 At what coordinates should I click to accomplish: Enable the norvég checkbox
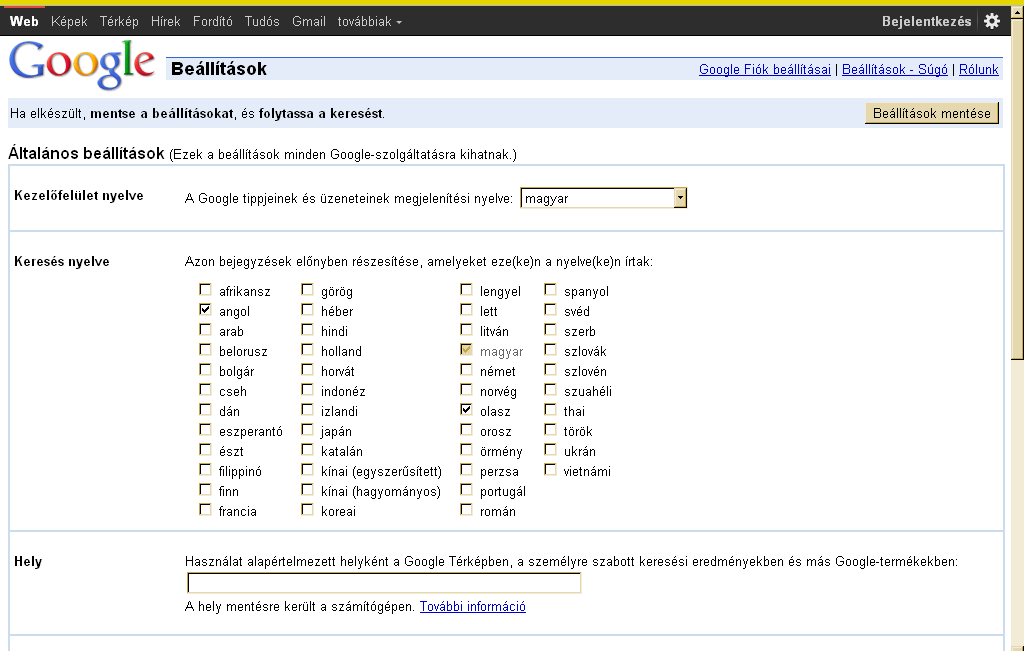(x=466, y=389)
